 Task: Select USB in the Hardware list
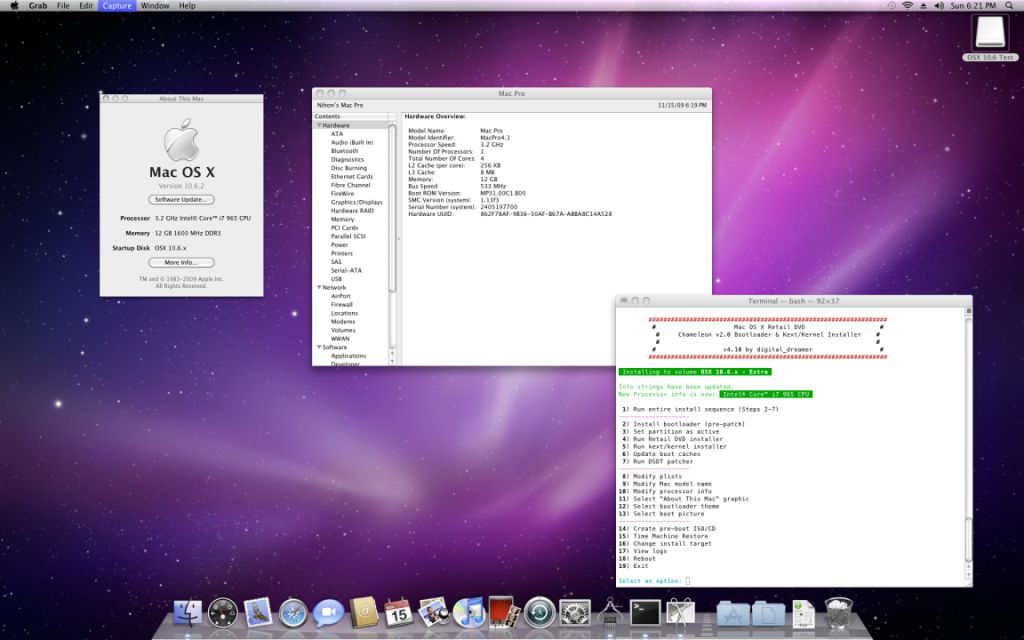tap(336, 279)
